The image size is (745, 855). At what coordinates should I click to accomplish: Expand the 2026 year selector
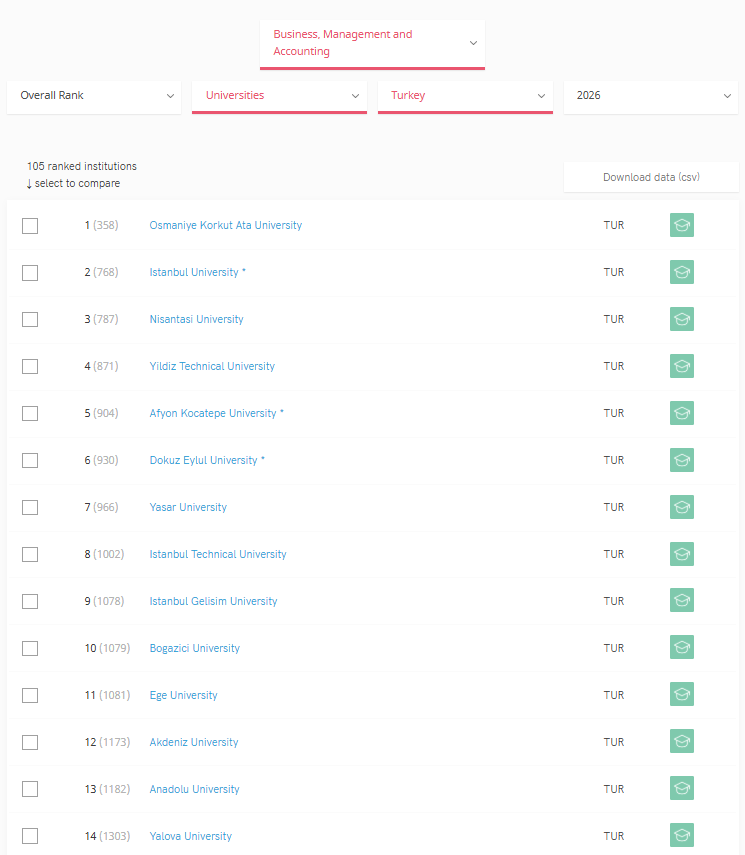(651, 96)
